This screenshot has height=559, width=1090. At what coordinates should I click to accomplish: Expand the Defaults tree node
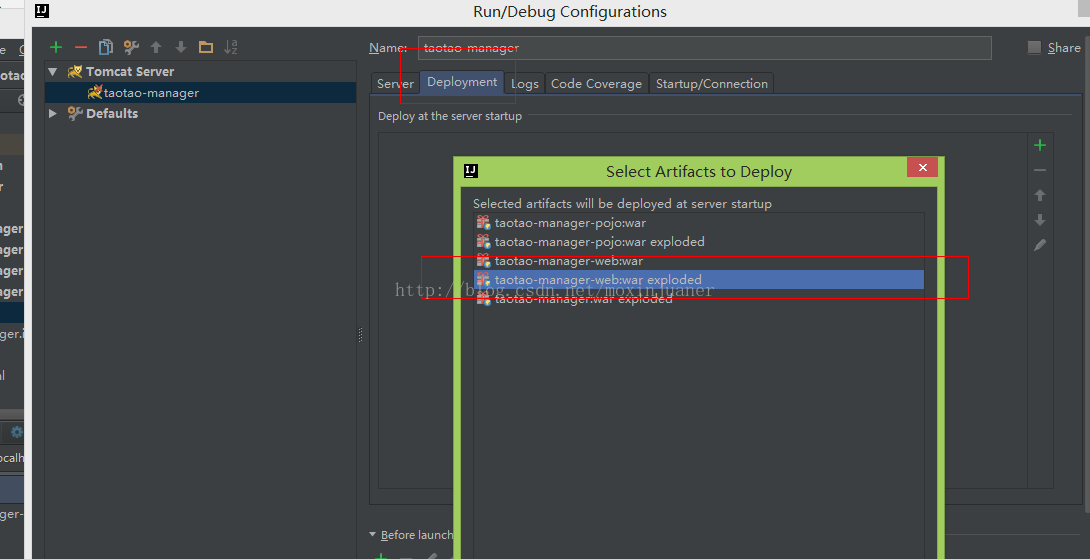point(53,113)
